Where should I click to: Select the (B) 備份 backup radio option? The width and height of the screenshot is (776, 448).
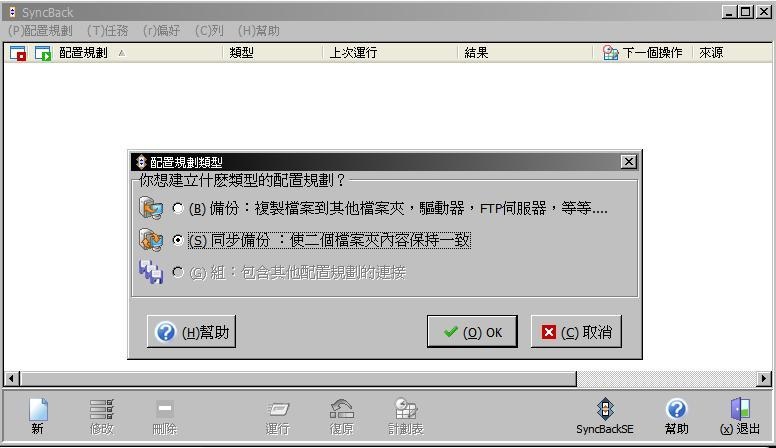click(178, 208)
